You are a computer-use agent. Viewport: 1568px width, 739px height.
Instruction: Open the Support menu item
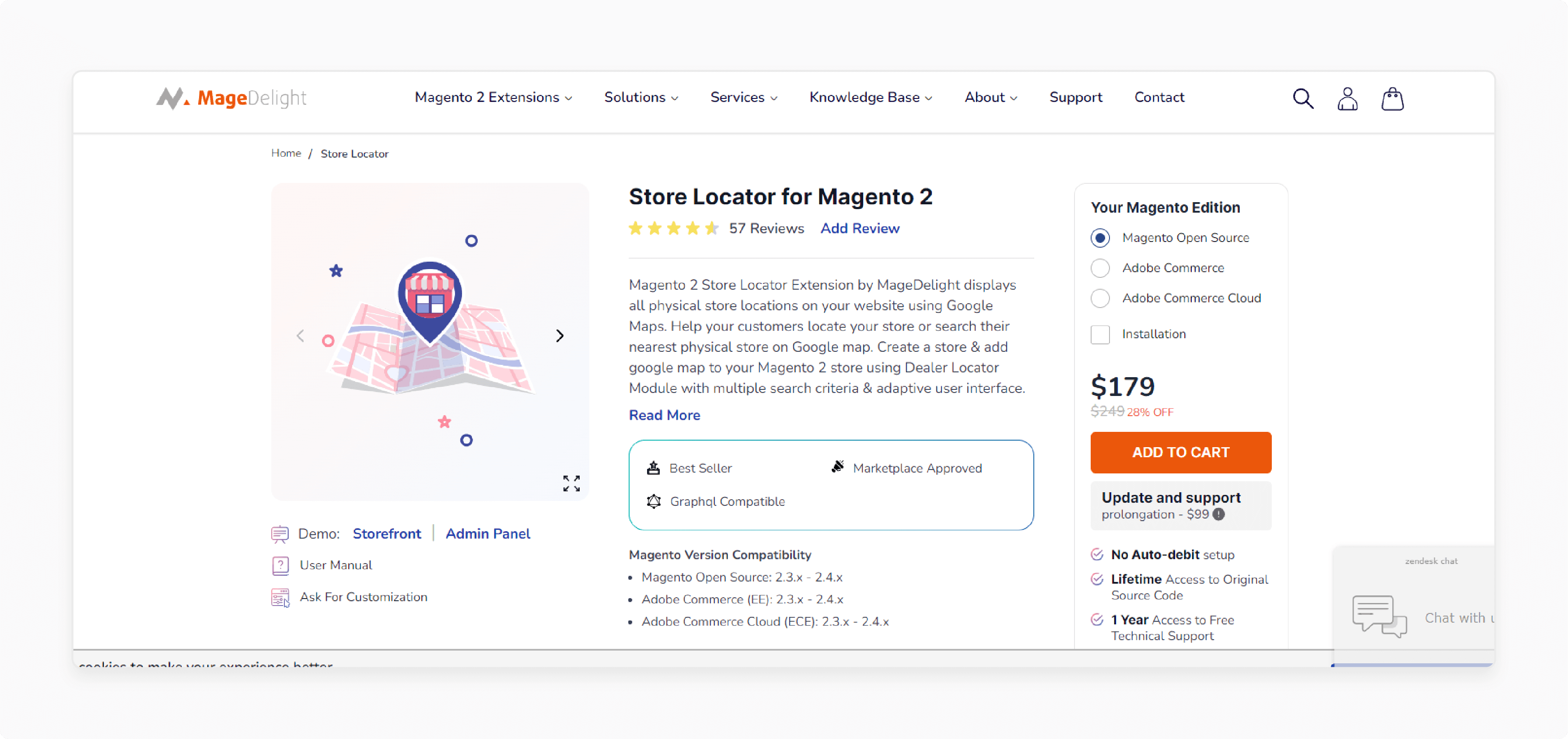(1075, 98)
